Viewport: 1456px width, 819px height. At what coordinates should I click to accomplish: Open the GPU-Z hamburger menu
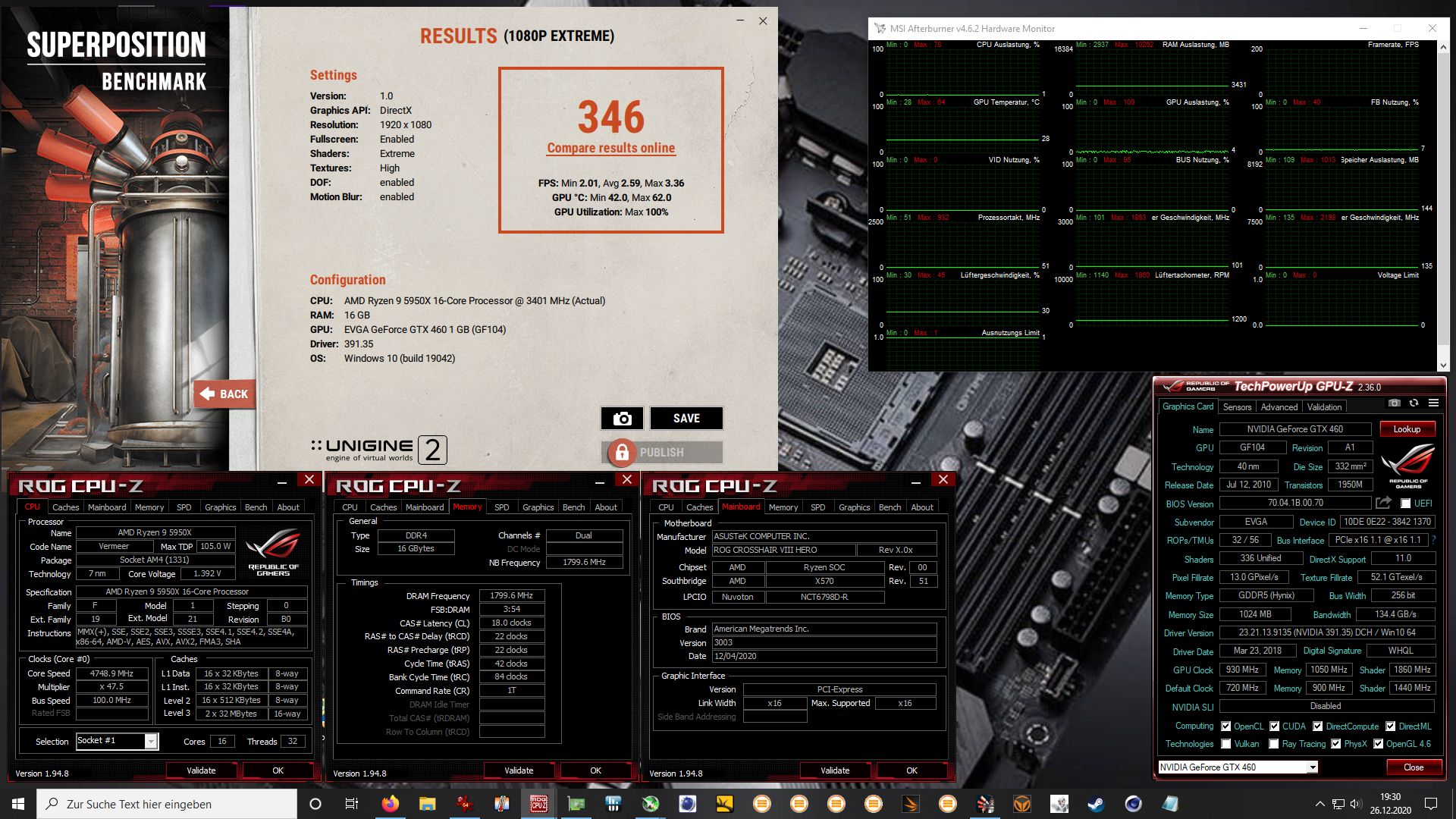(1433, 403)
